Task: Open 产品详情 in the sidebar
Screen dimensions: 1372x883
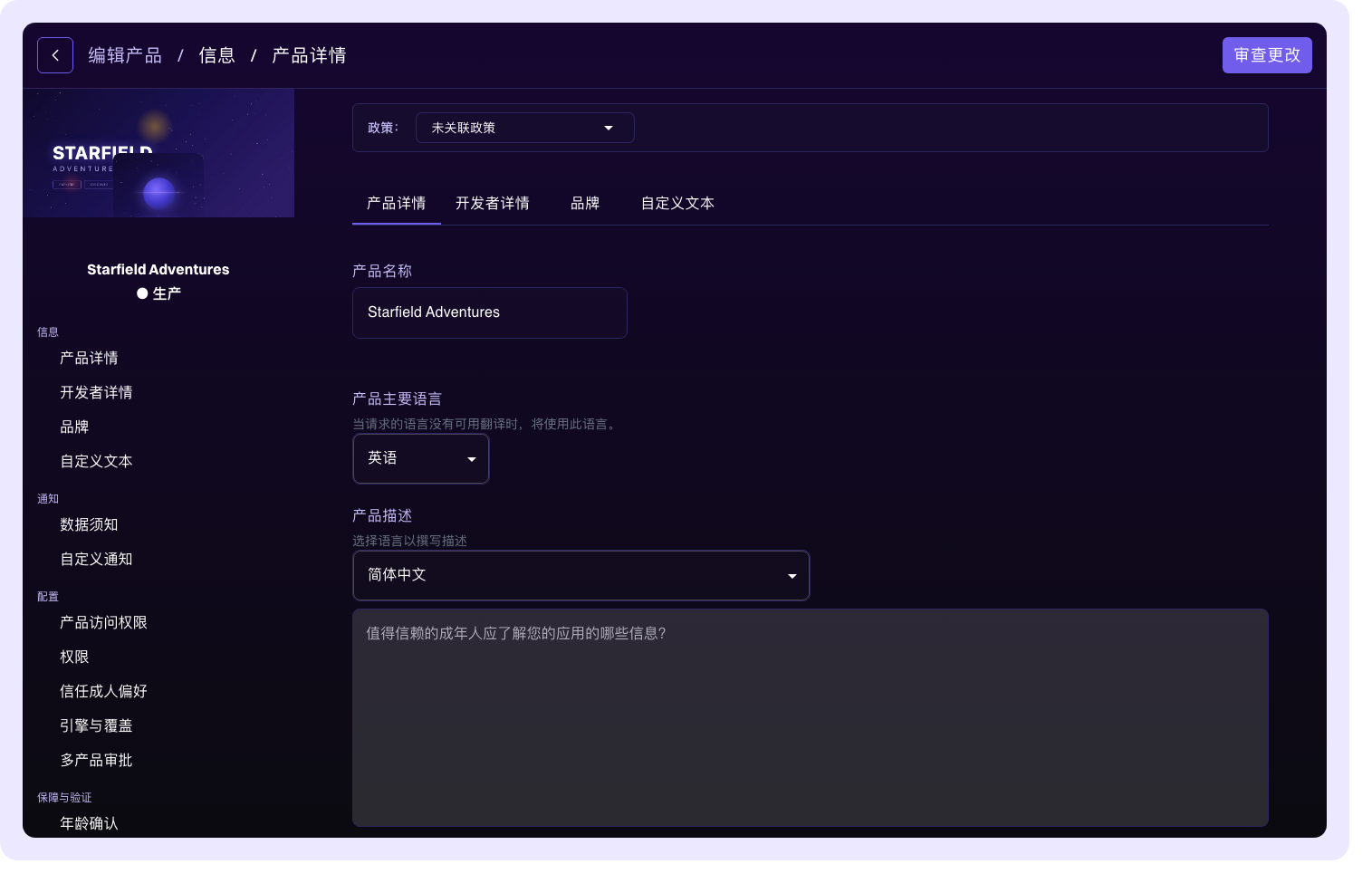Action: 89,358
